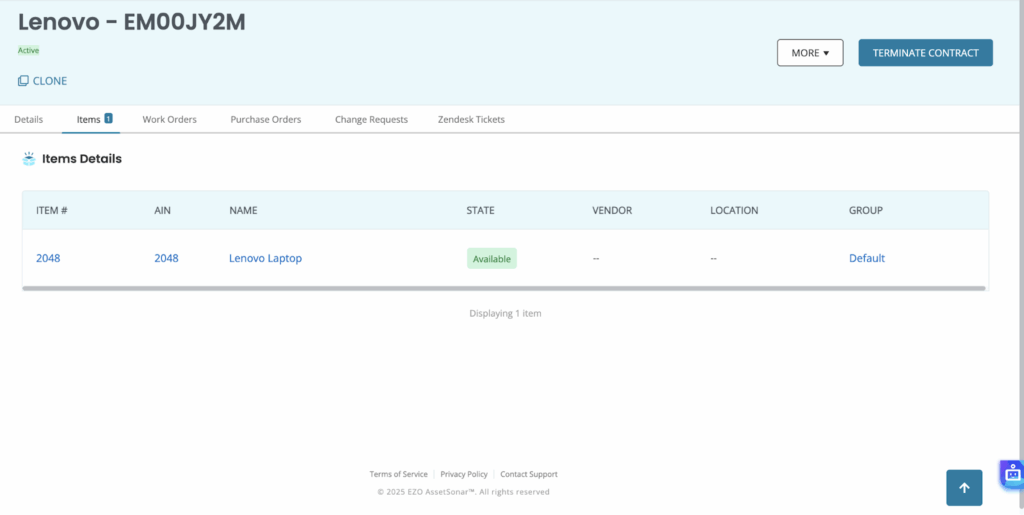This screenshot has height=515, width=1024.
Task: Click the ITEM # column header
Action: click(52, 210)
